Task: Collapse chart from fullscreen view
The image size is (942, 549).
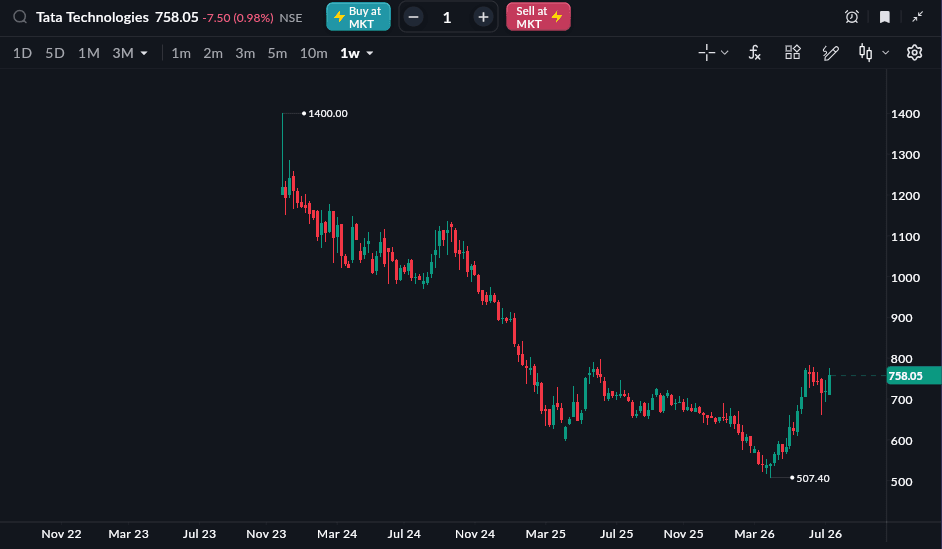Action: coord(917,17)
